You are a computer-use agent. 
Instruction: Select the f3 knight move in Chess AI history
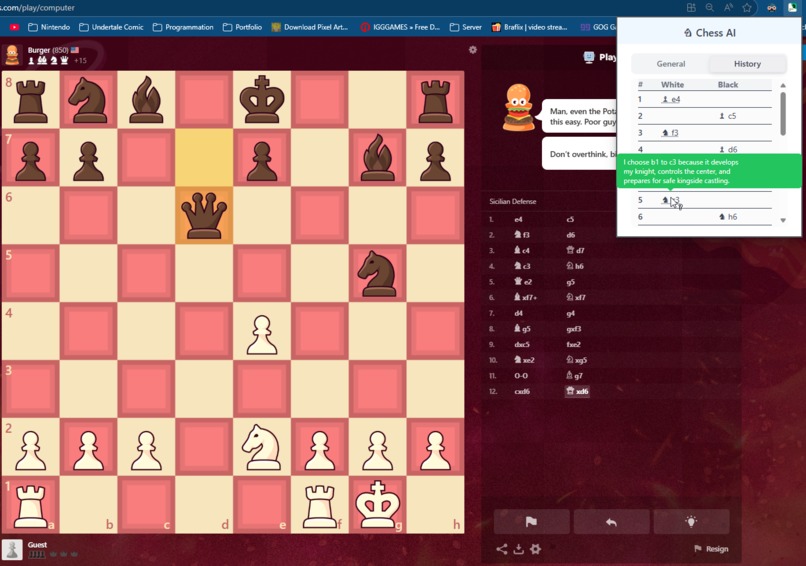(670, 133)
